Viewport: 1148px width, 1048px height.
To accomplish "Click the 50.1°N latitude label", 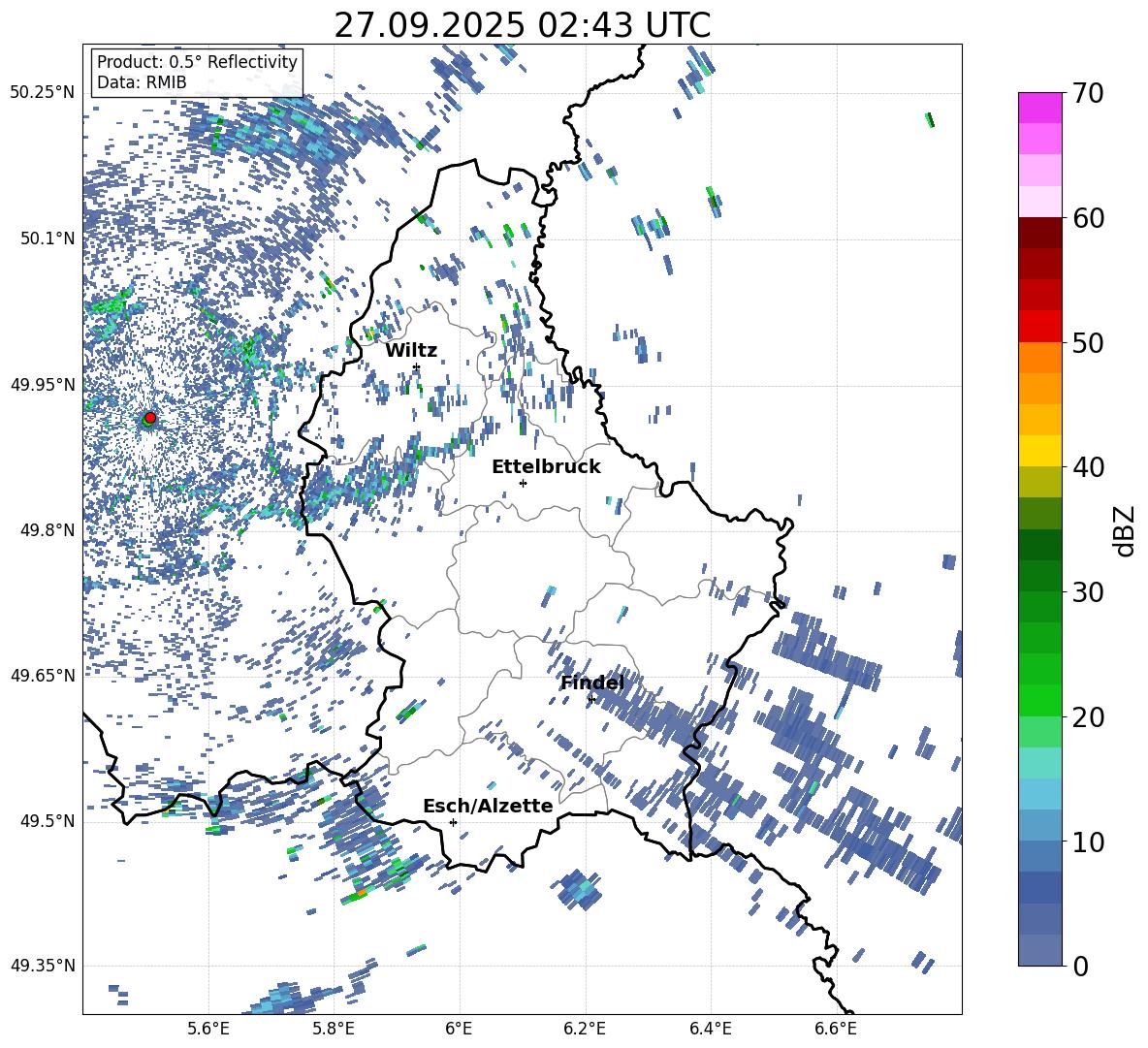I will coord(47,238).
